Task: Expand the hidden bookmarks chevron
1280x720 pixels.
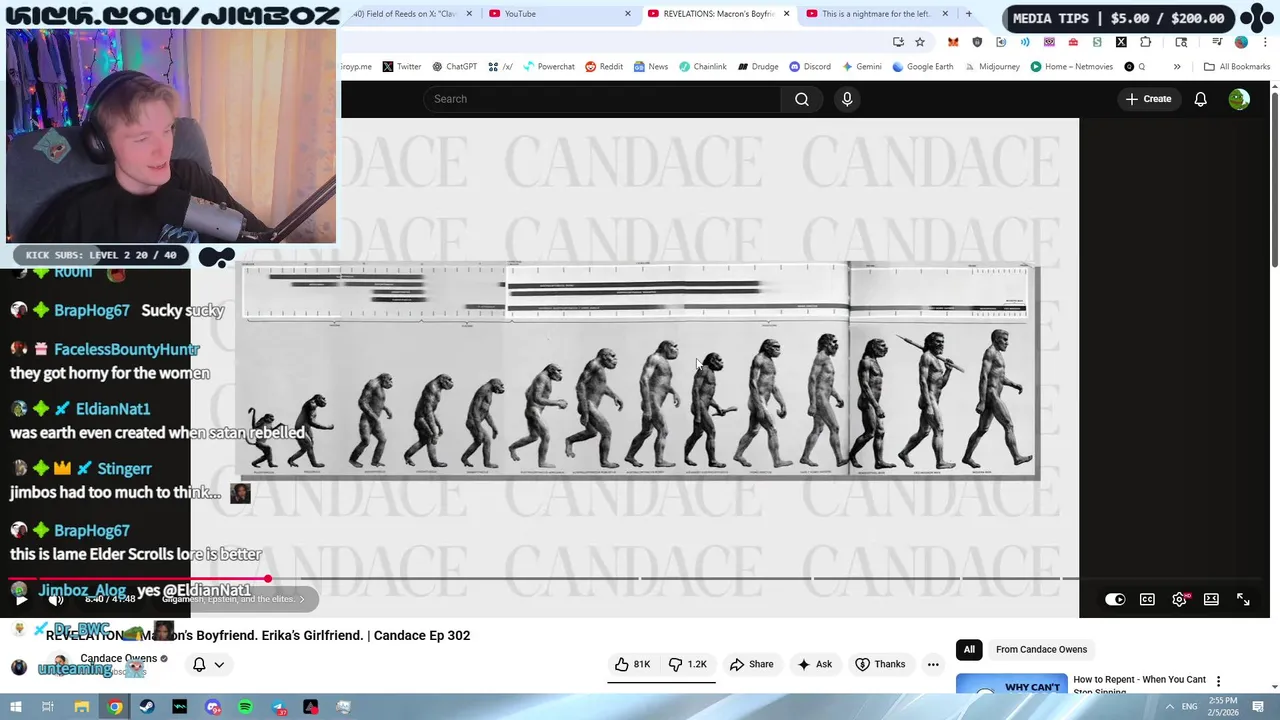Action: coord(1177,67)
